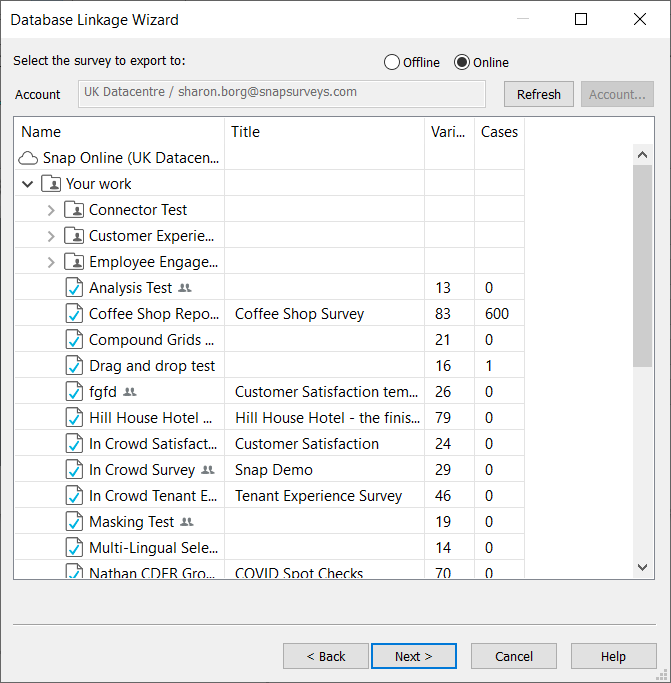This screenshot has width=671, height=683.
Task: Open Help for the wizard
Action: coord(613,656)
